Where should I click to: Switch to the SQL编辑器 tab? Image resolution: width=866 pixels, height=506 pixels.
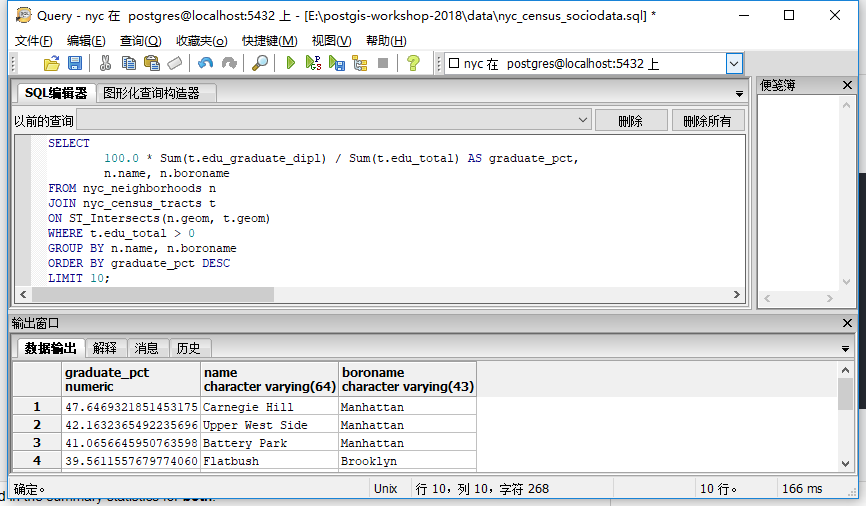(x=55, y=93)
